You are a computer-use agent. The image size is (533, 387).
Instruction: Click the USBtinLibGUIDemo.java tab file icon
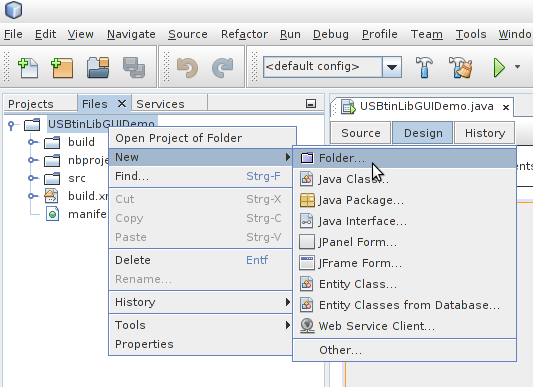pyautogui.click(x=348, y=106)
